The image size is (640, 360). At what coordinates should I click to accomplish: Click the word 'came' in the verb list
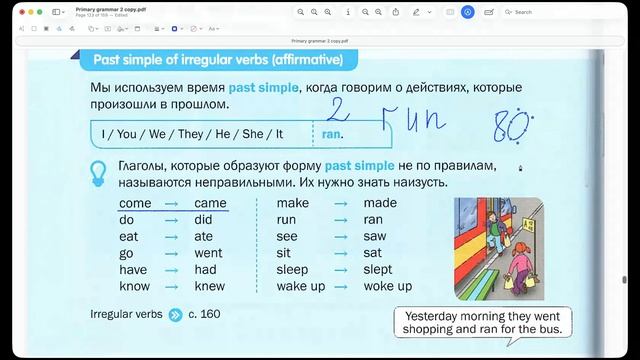(x=210, y=203)
